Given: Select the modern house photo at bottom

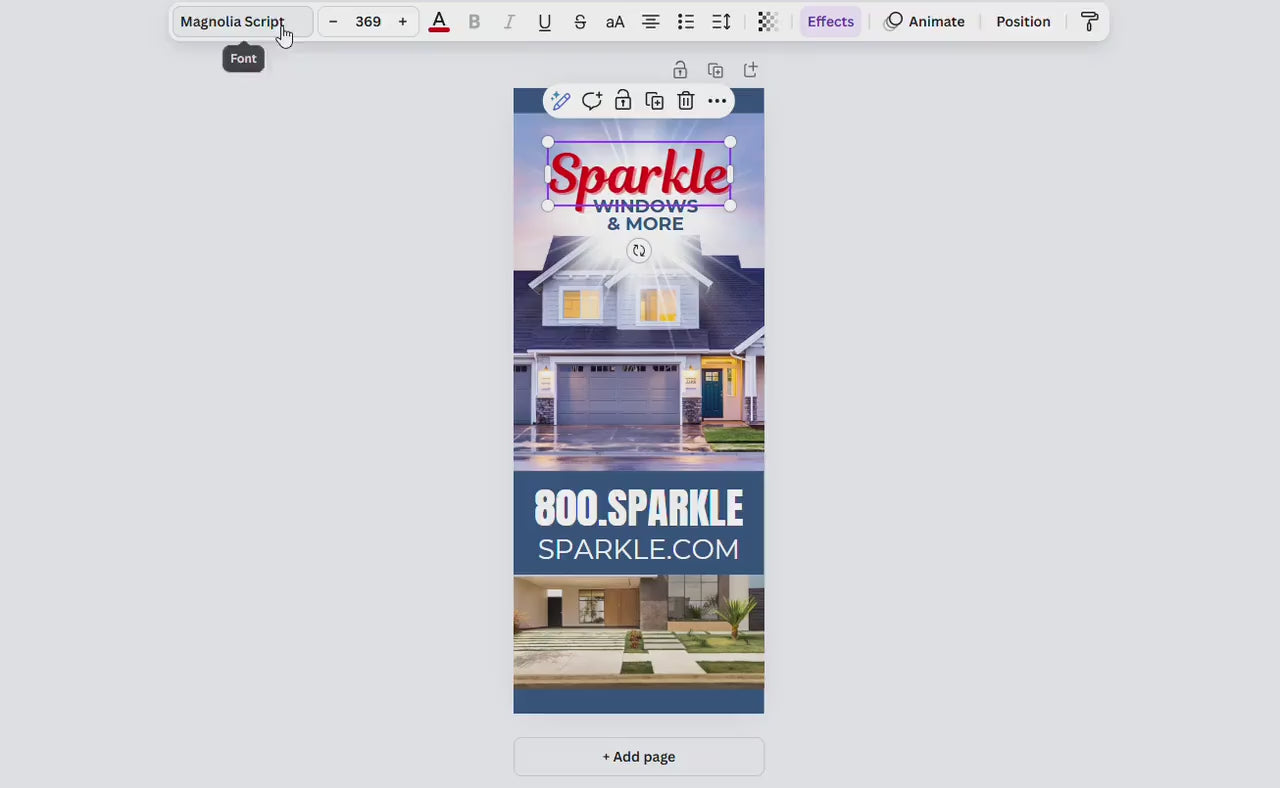Looking at the screenshot, I should pyautogui.click(x=639, y=631).
